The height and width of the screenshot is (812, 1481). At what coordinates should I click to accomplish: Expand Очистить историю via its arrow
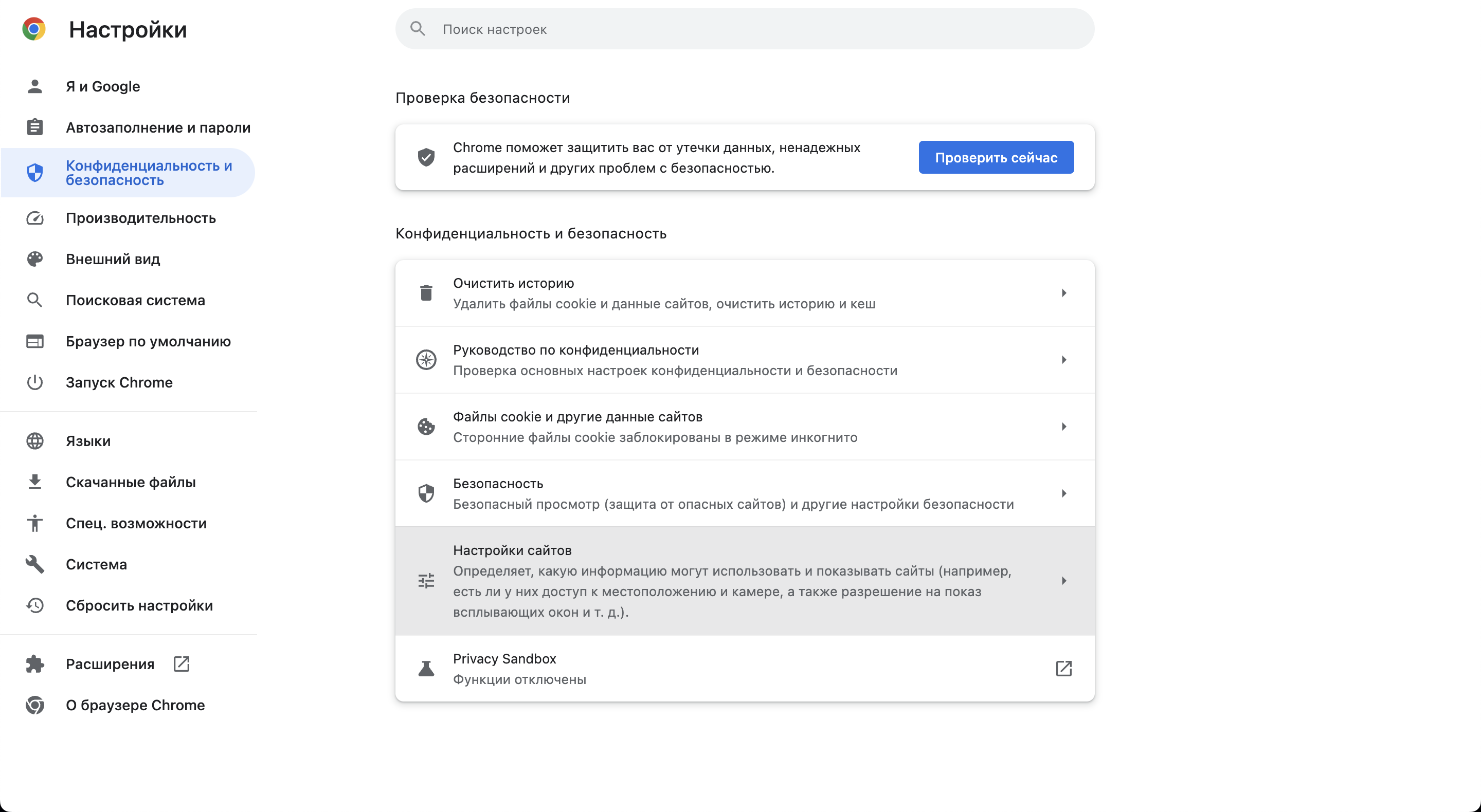[x=1063, y=293]
